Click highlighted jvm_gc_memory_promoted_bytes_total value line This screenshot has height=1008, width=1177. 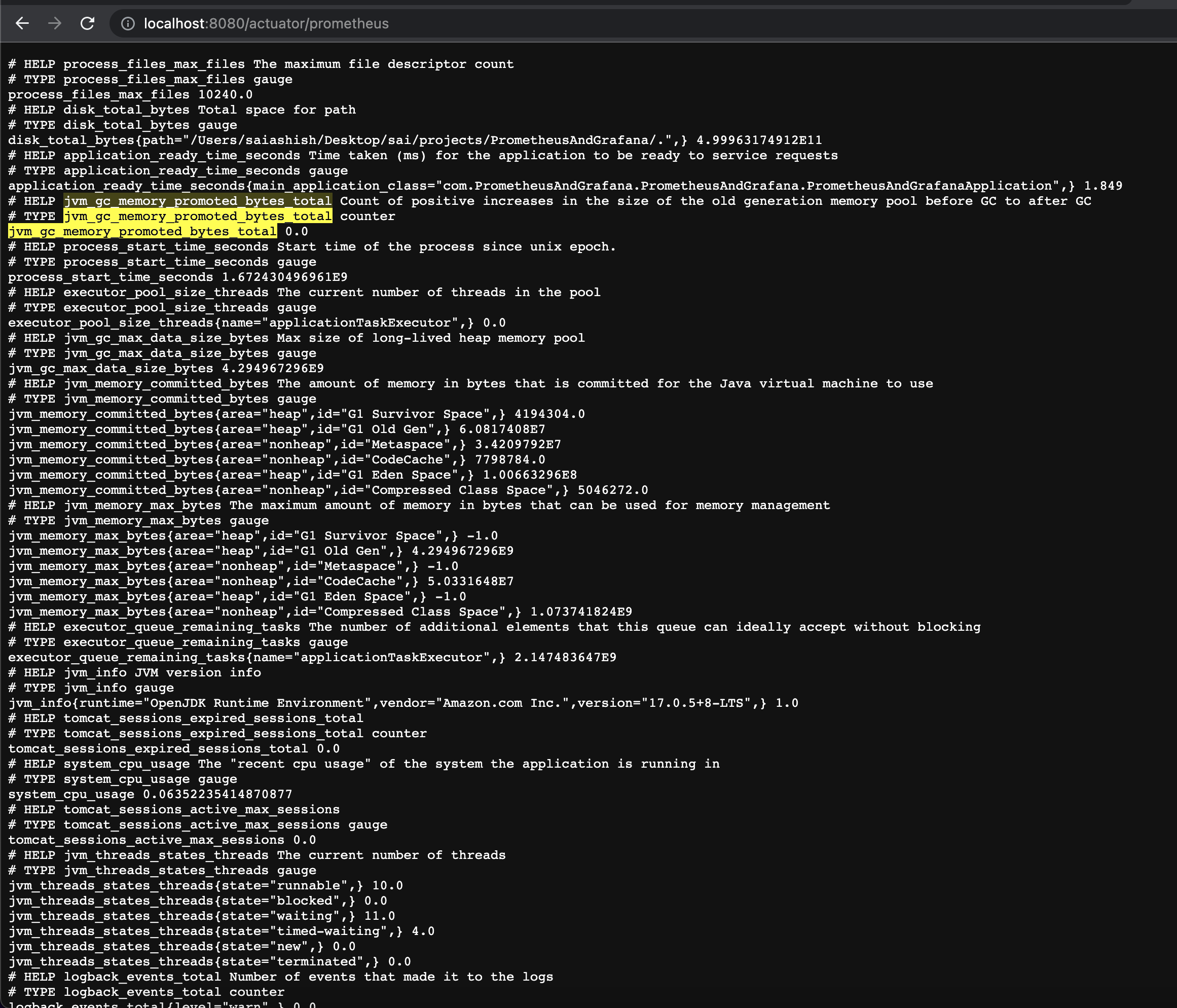click(x=142, y=232)
